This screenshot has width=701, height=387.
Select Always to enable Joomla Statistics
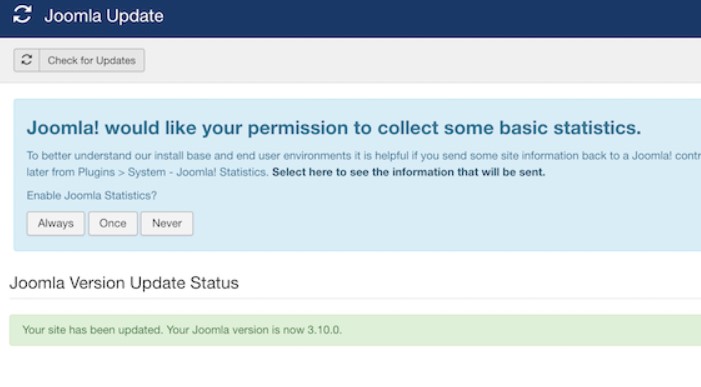coord(55,223)
